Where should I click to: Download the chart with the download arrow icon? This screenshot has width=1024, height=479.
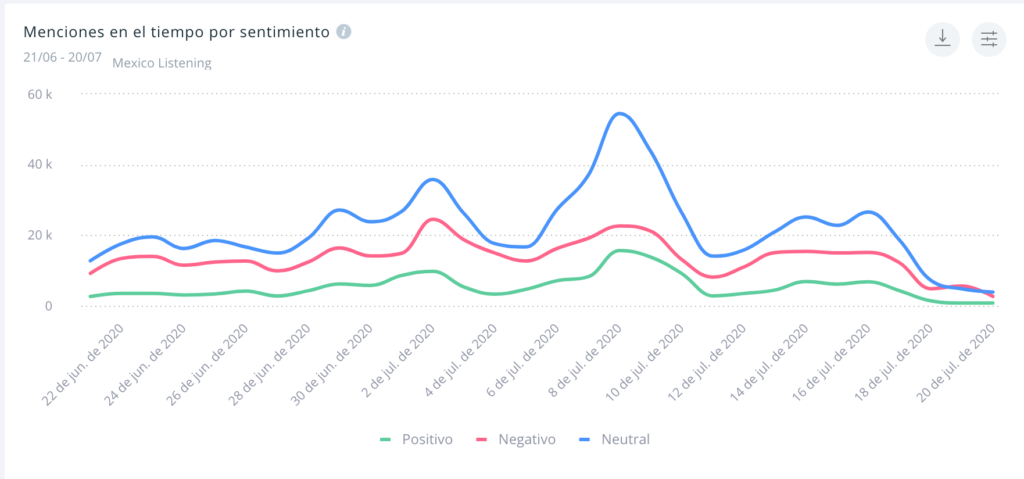(x=942, y=39)
